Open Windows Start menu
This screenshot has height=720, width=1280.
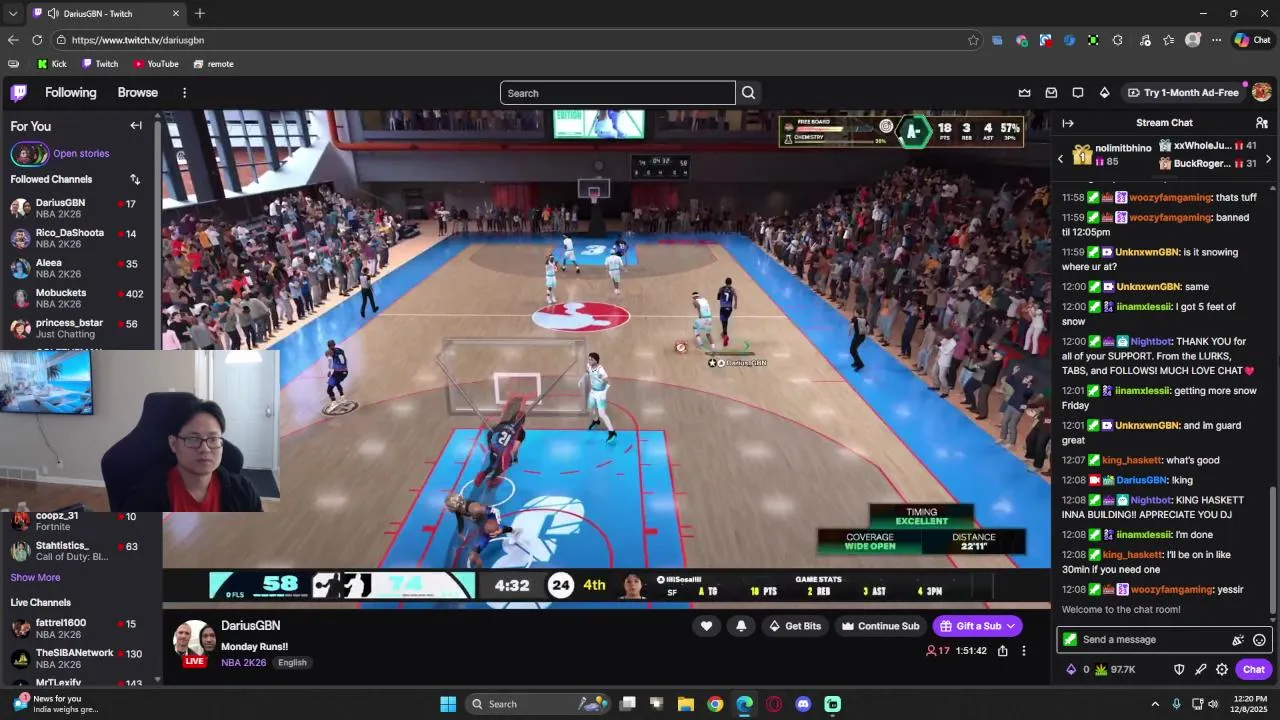click(448, 704)
